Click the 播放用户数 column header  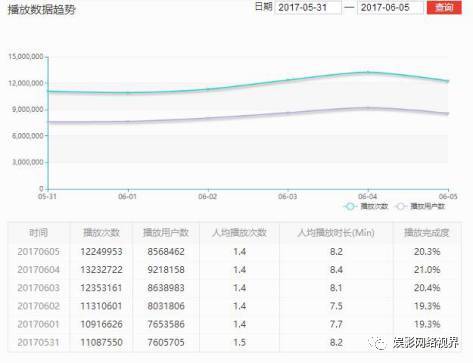pyautogui.click(x=166, y=233)
